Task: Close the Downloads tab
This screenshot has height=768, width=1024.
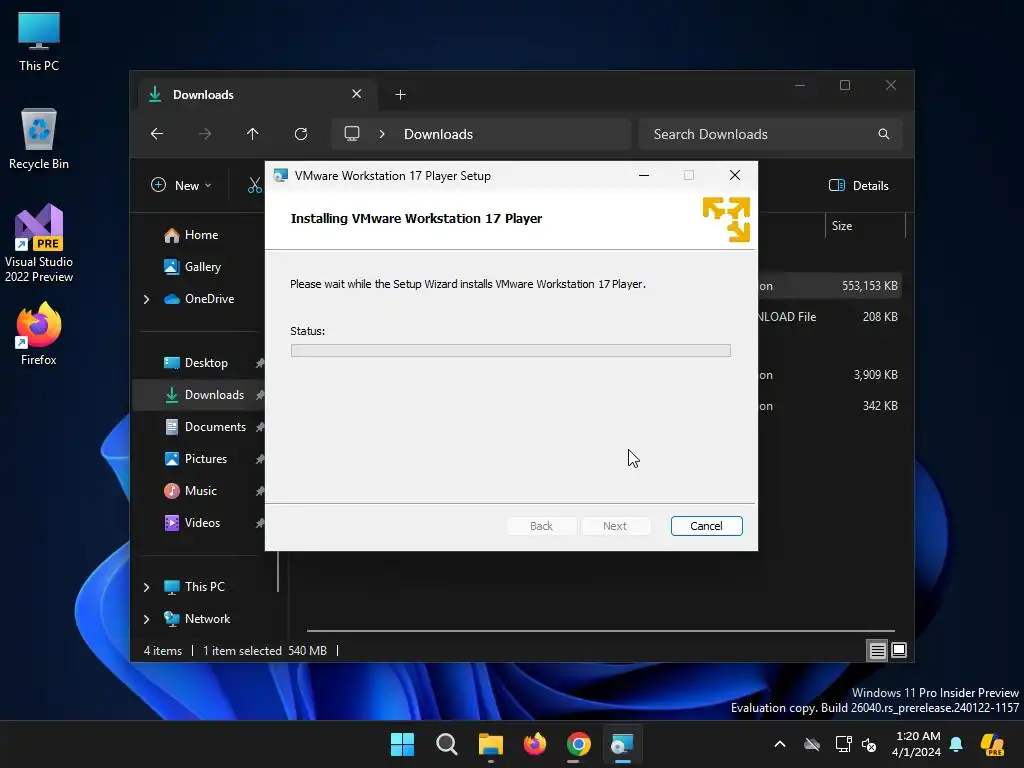Action: point(357,94)
